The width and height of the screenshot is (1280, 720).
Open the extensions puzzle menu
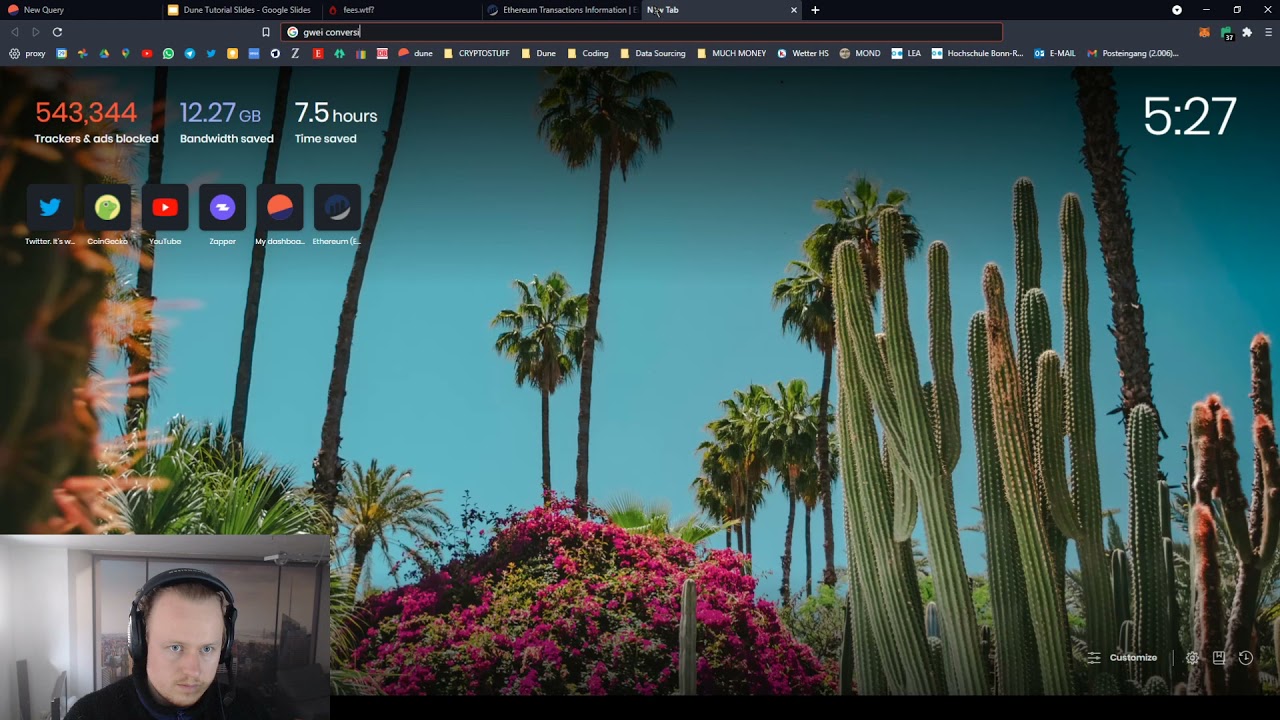coord(1247,32)
